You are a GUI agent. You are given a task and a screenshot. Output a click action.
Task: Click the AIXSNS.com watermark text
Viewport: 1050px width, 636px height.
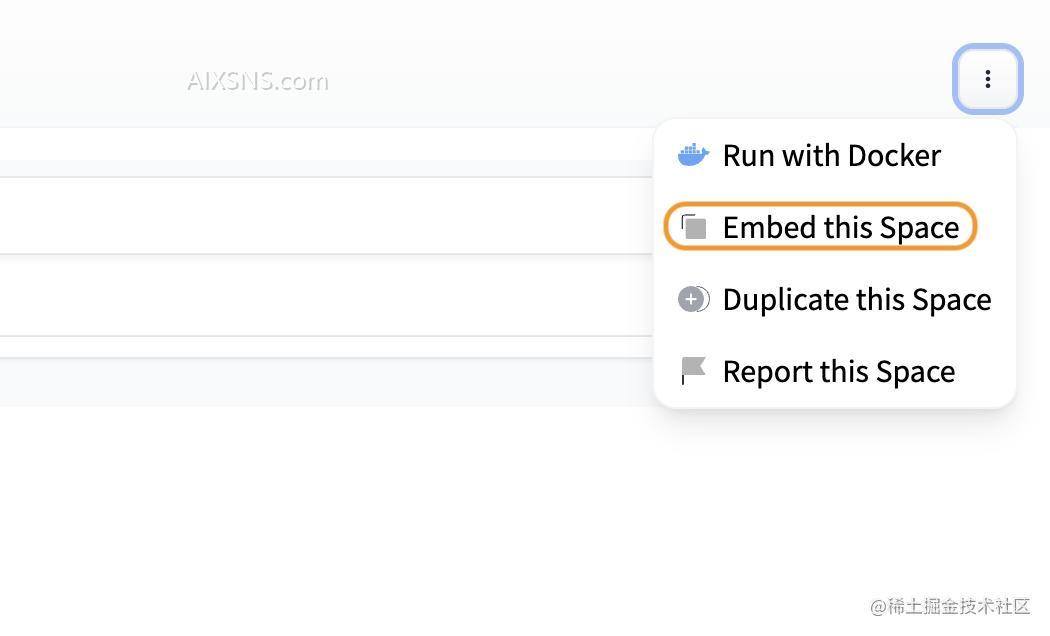[x=257, y=81]
